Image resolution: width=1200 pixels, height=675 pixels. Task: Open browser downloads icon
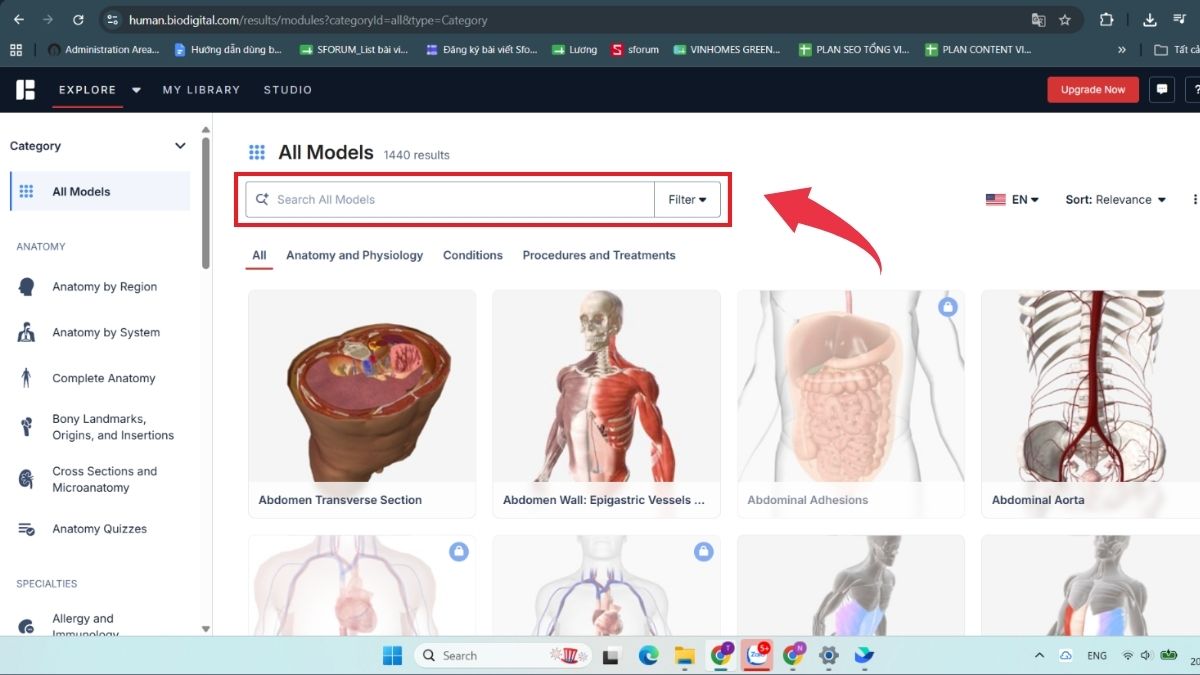[x=1150, y=19]
